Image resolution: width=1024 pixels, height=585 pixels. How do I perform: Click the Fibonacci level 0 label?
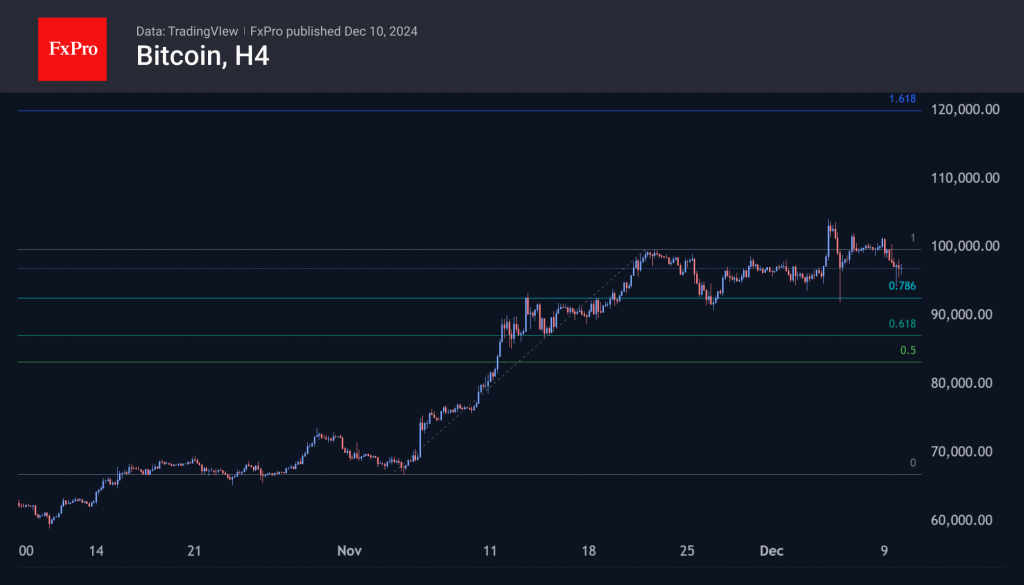(913, 463)
